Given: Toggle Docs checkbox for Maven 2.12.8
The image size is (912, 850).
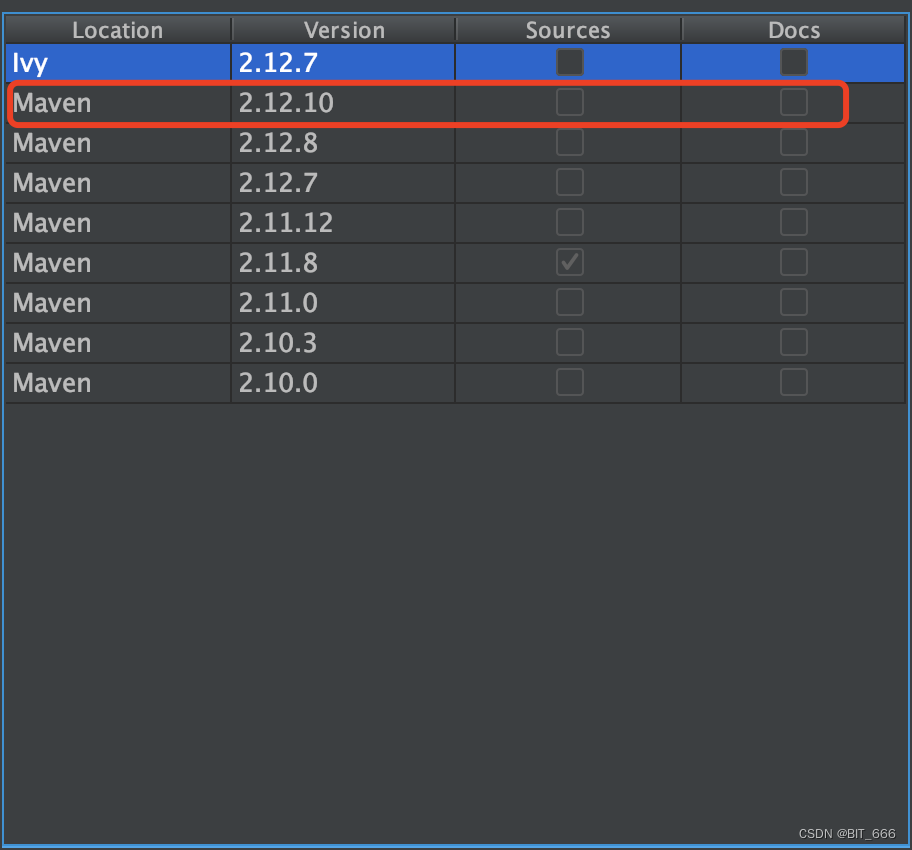Looking at the screenshot, I should coord(793,143).
